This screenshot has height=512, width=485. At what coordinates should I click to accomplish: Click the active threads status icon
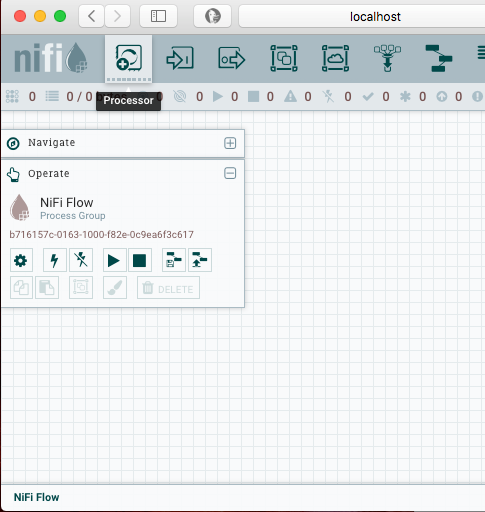(x=12, y=96)
